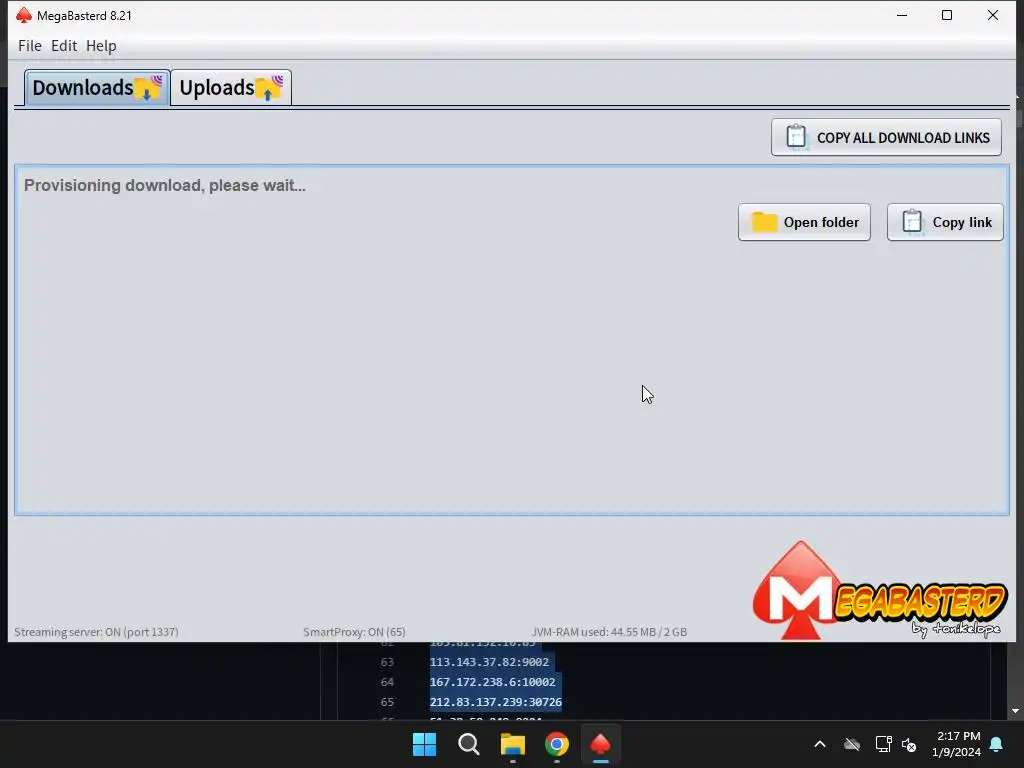The height and width of the screenshot is (768, 1024).
Task: Click line number 63 in background editor
Action: 387,662
